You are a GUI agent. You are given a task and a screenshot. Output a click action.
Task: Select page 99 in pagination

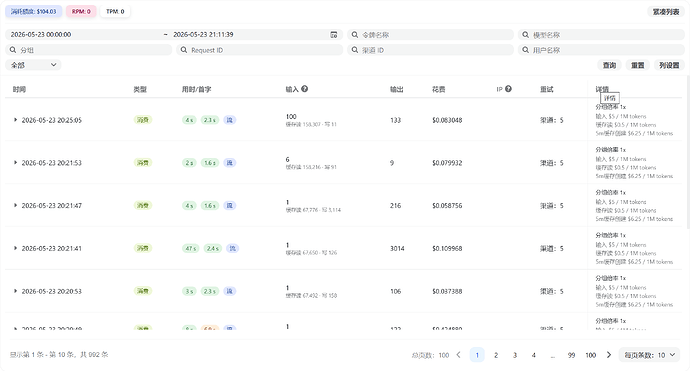(x=571, y=355)
